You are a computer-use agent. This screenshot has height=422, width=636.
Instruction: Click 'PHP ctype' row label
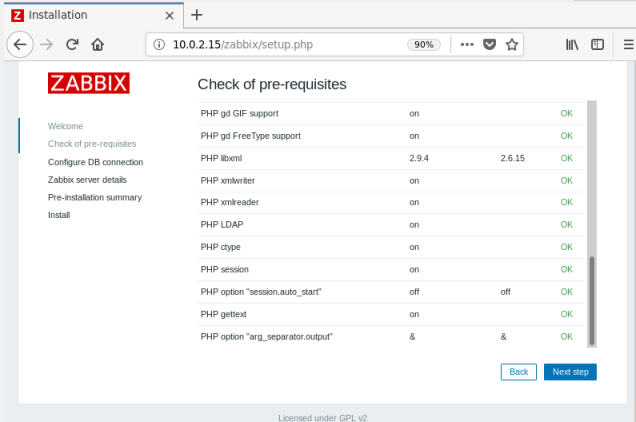[220, 247]
